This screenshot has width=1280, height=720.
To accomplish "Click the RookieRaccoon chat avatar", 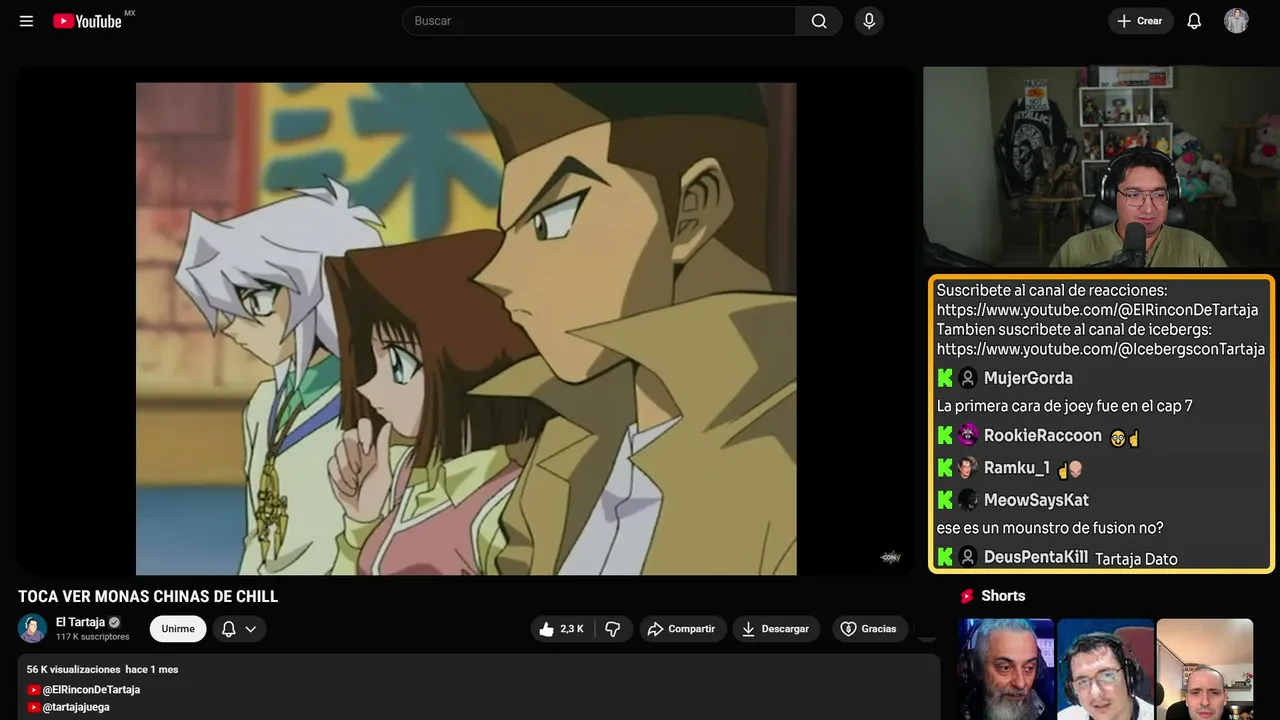I will (x=968, y=436).
